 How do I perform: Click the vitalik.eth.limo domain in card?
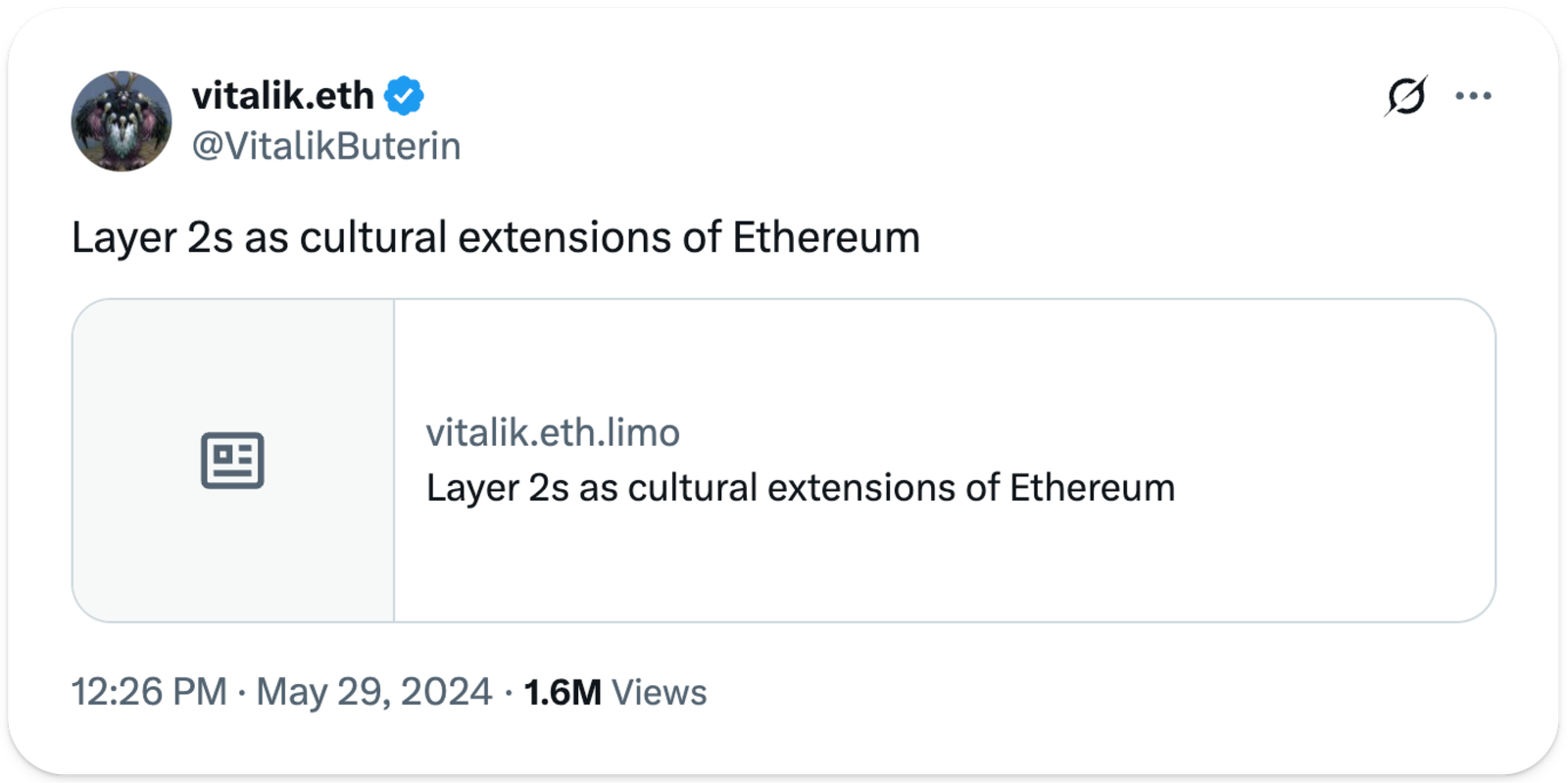(x=553, y=432)
